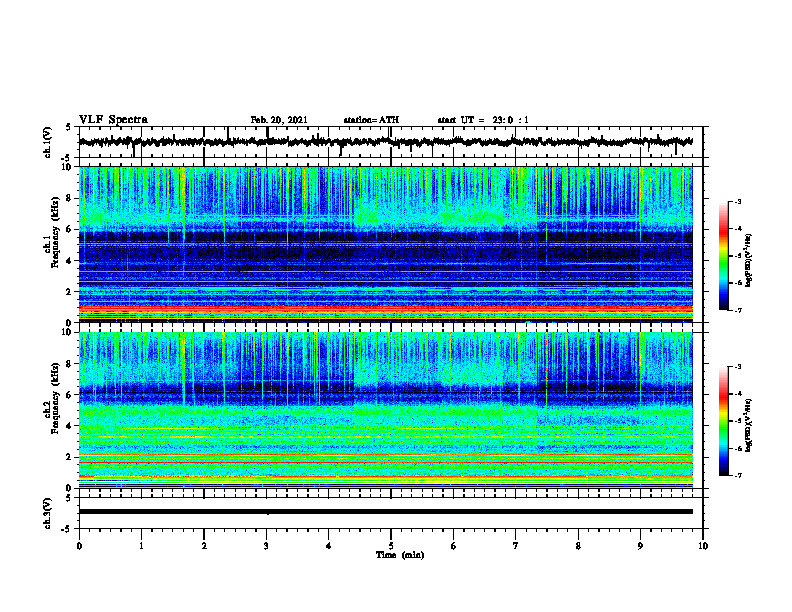Click the "station=ATH" header text
The height and width of the screenshot is (612, 792).
(x=371, y=120)
